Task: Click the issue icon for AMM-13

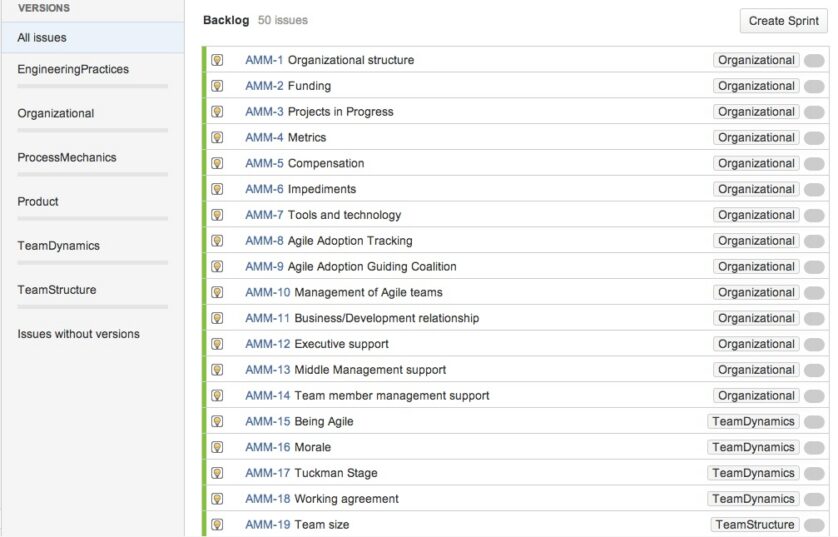Action: (217, 370)
